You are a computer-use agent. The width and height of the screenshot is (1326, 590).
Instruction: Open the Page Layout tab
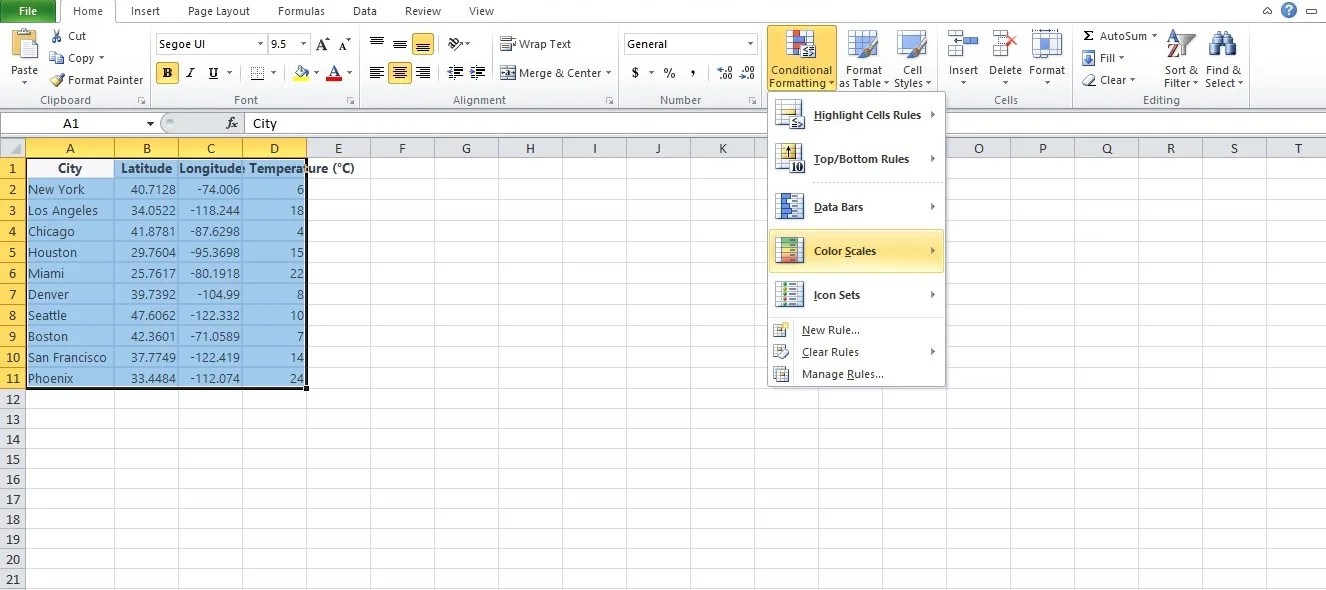click(218, 12)
